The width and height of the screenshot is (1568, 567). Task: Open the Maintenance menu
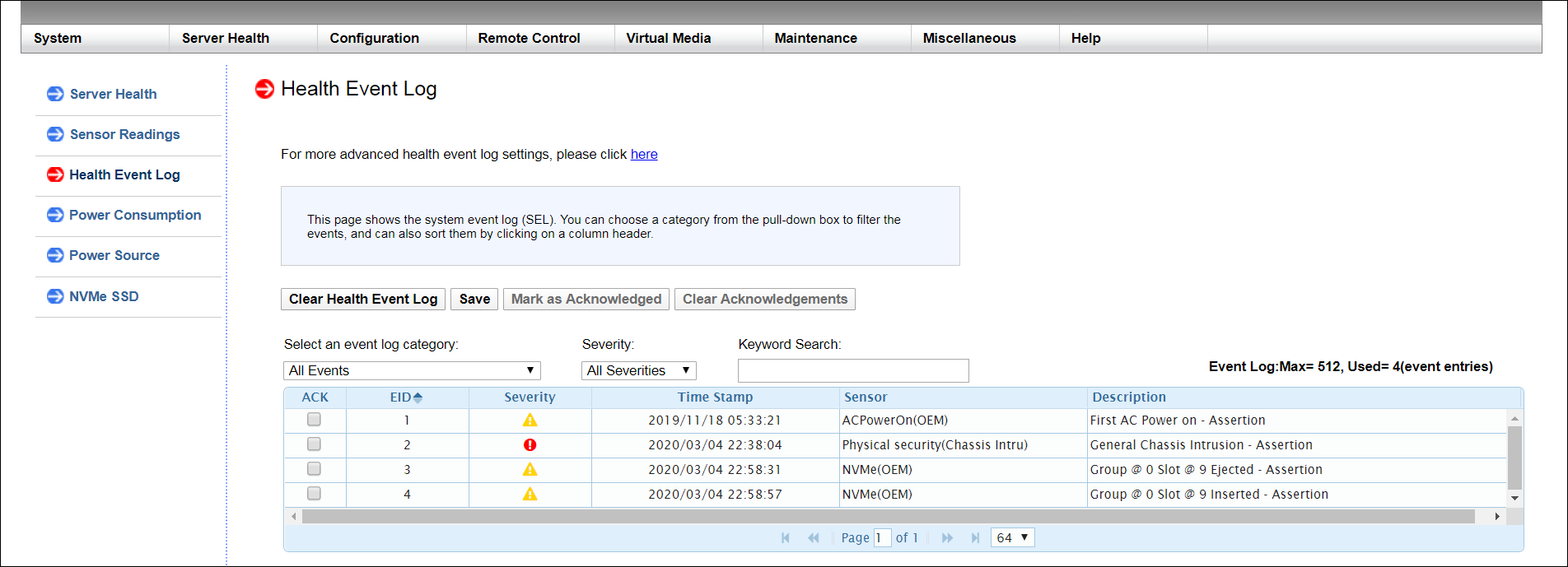[815, 39]
